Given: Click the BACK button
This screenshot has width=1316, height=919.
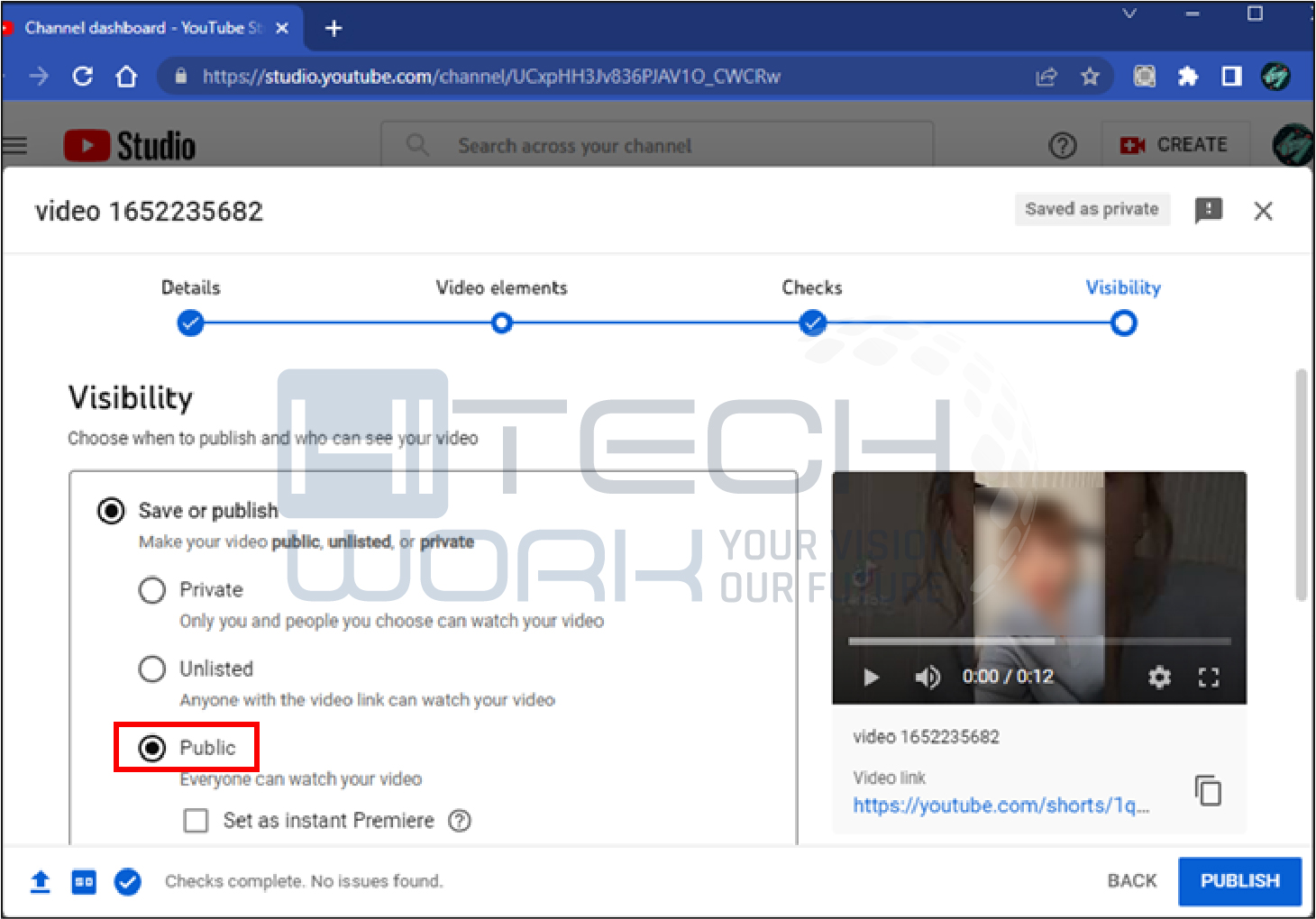Looking at the screenshot, I should tap(1131, 881).
